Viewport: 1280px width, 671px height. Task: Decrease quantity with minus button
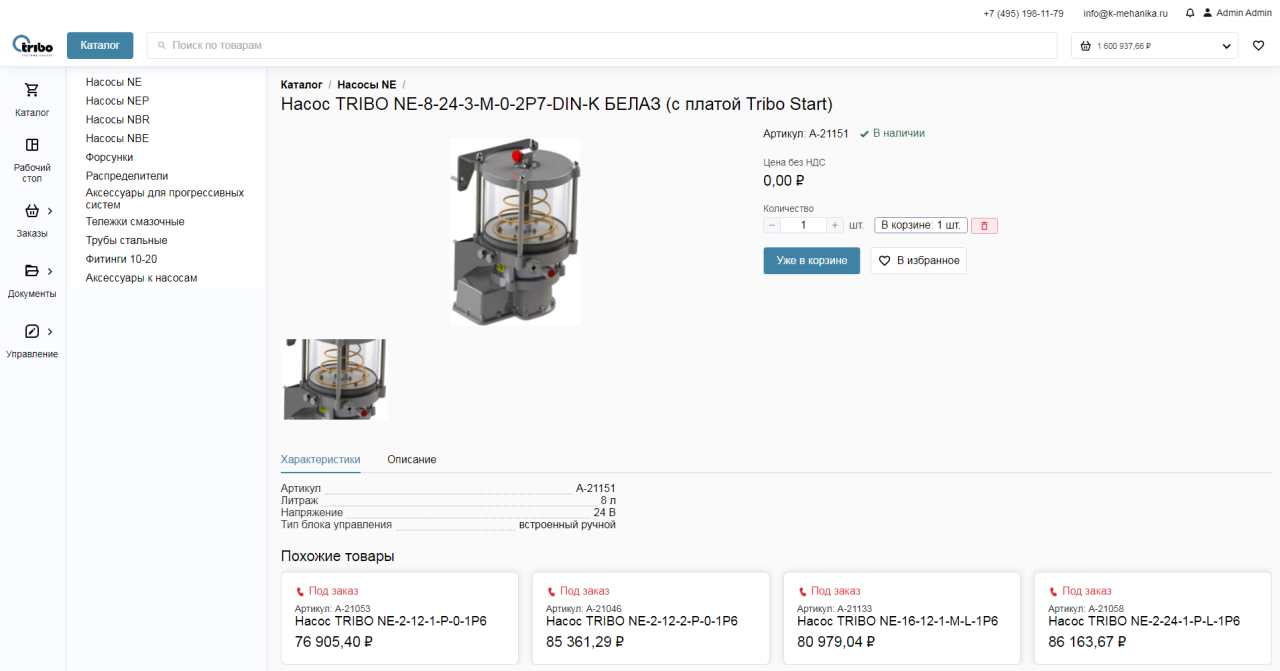pos(772,226)
